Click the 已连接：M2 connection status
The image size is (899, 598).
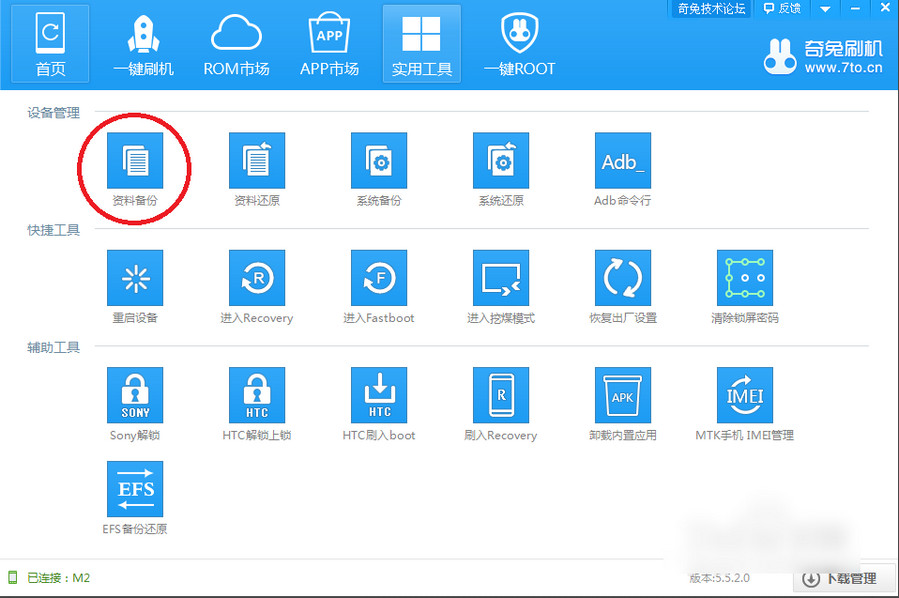click(x=58, y=578)
